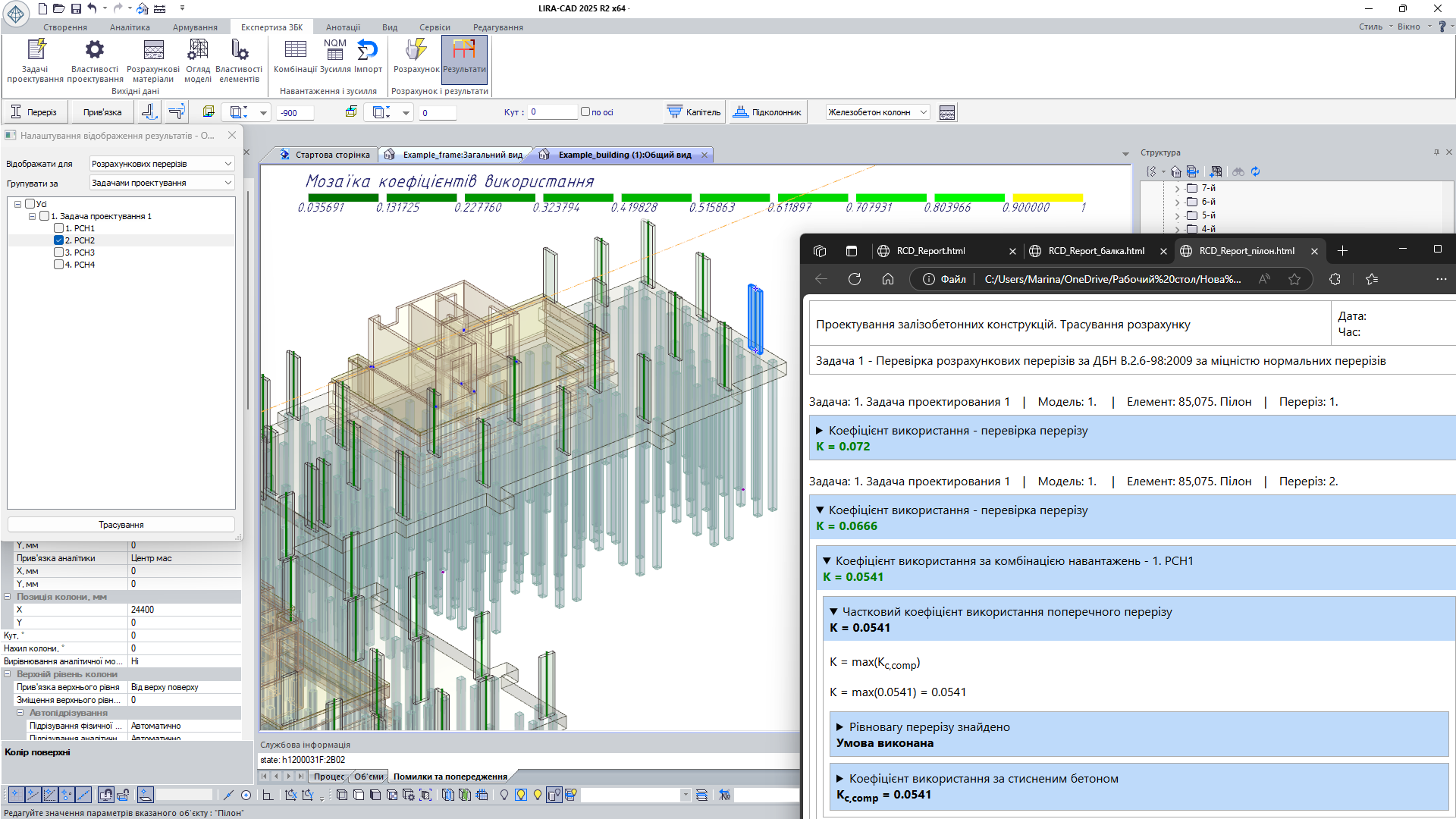
Task: Open 'Відображати для' dropdown
Action: (162, 164)
